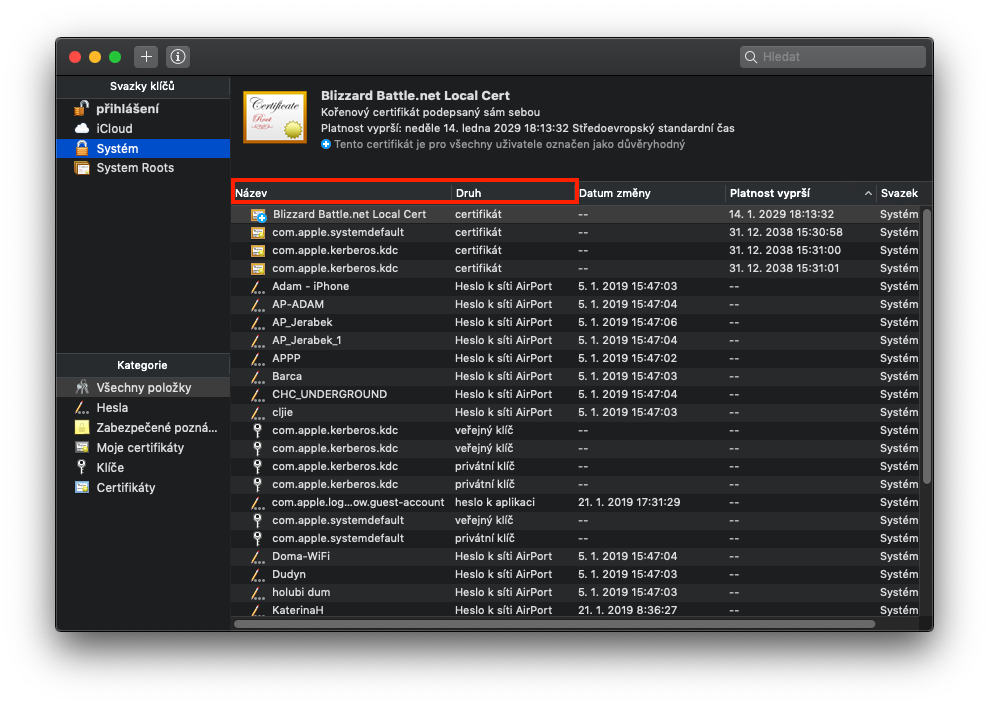Viewport: 989px width, 705px height.
Task: Show the Moje certifikáty category
Action: click(x=140, y=448)
